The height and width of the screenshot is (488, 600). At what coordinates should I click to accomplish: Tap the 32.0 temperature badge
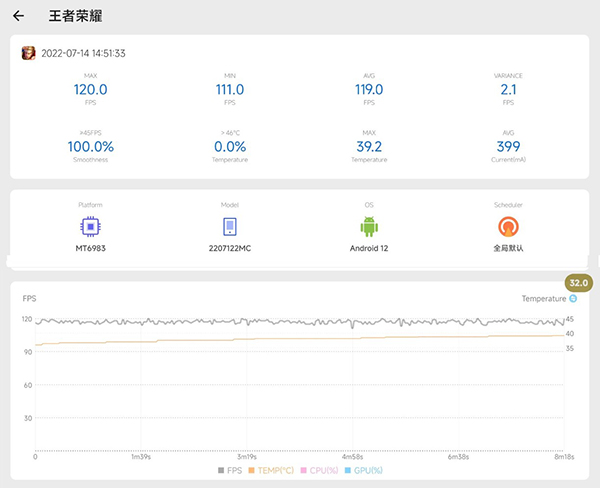click(579, 282)
